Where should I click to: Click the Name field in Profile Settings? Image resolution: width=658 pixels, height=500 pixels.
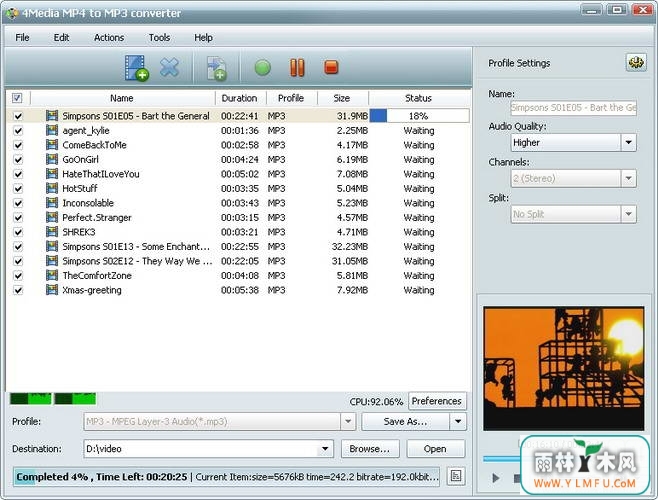coord(574,107)
